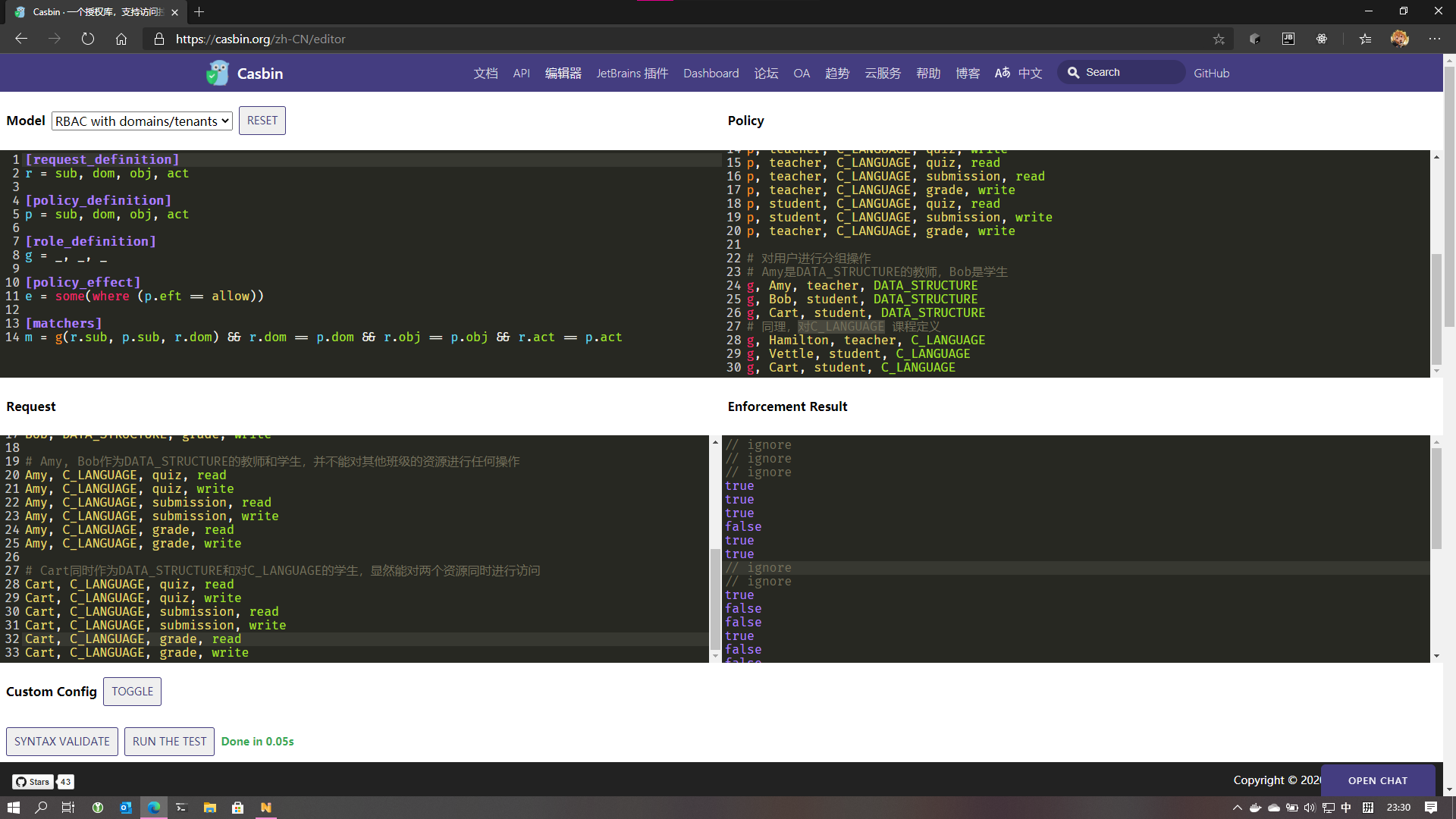
Task: Close the Casbin browser tab
Action: (175, 12)
